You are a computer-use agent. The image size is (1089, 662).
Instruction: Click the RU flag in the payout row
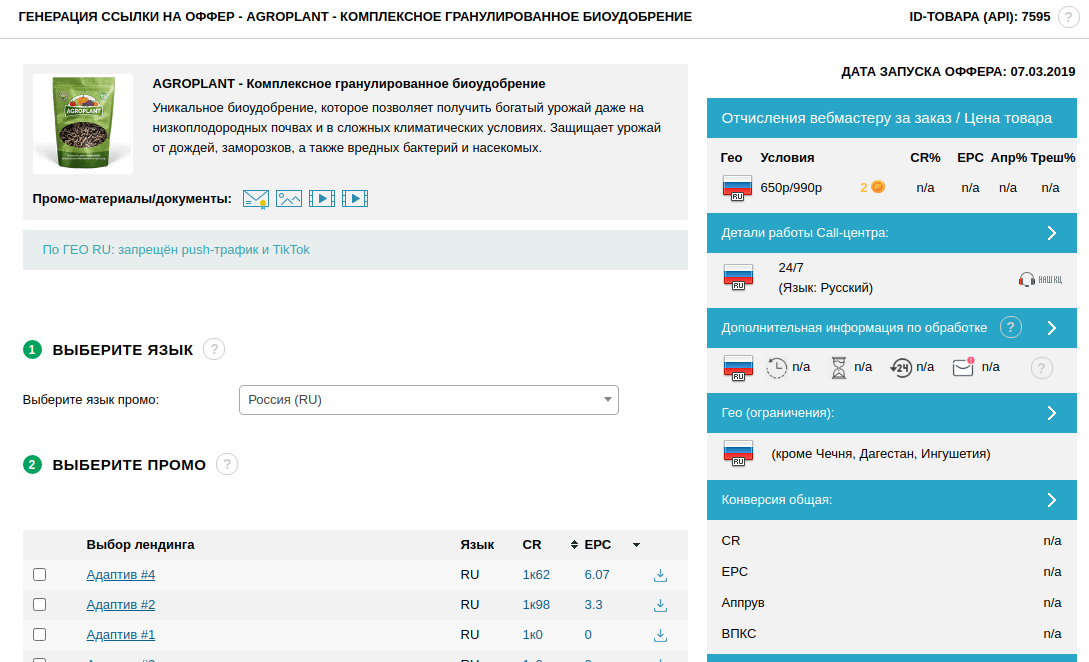[738, 188]
